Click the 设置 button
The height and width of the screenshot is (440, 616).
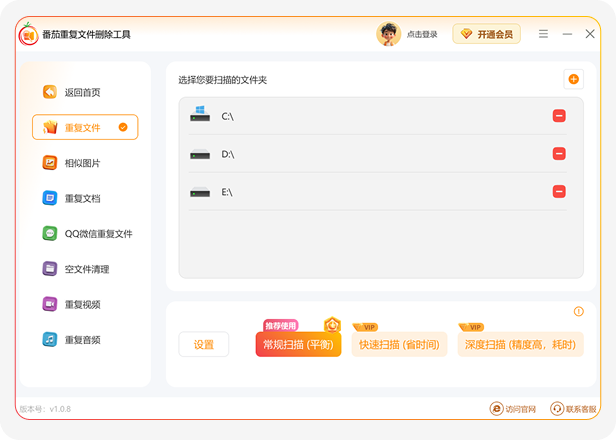(x=204, y=345)
